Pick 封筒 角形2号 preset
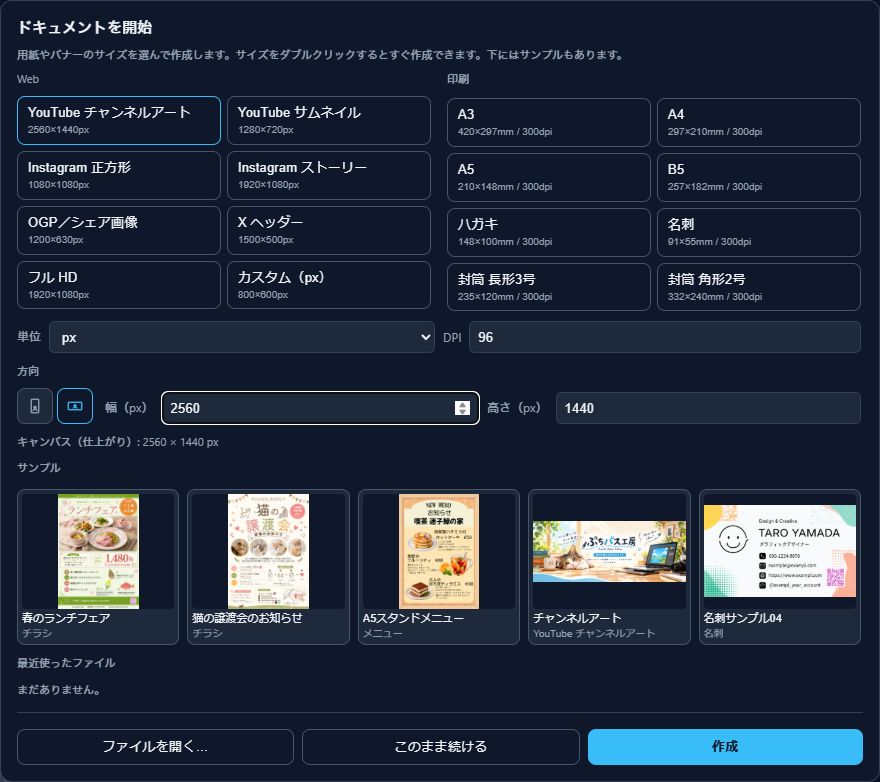Screen dimensions: 880x782 click(x=759, y=287)
